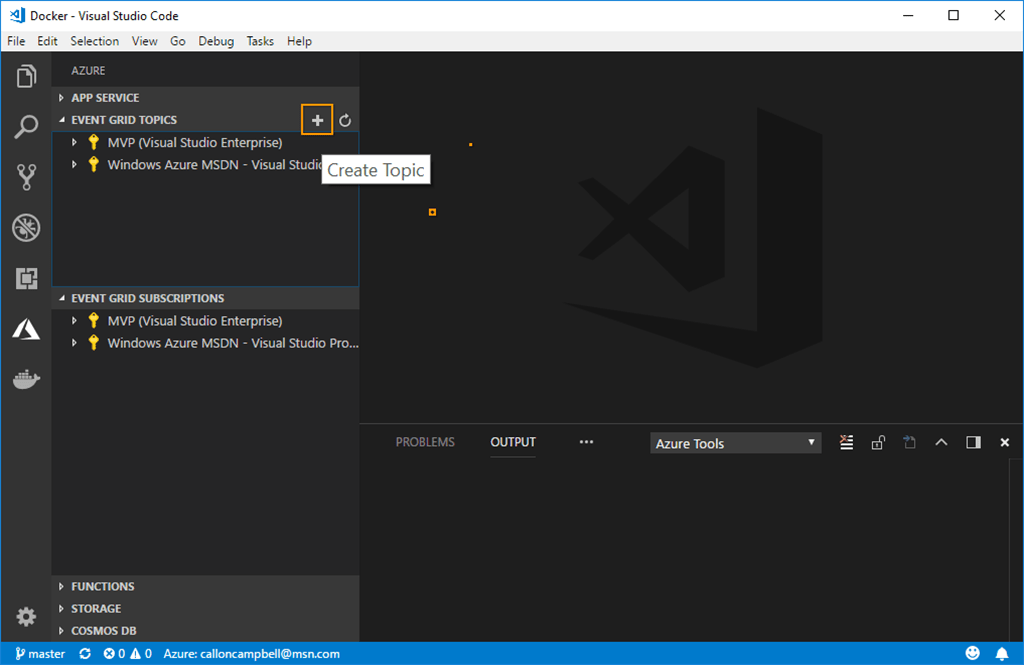Click the Create Topic plus icon
The image size is (1024, 665).
pyautogui.click(x=317, y=120)
